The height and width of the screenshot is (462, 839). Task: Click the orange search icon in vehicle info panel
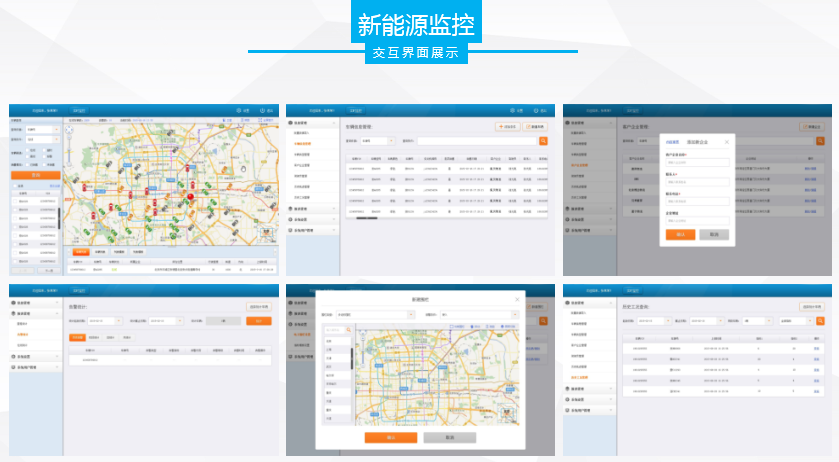point(543,141)
